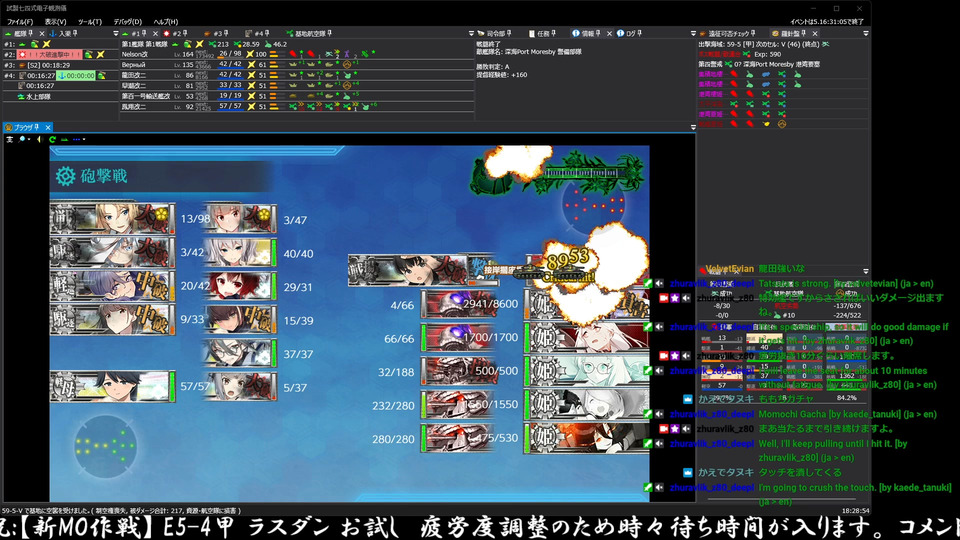Click the orange circular equipment icon on Верный row
The width and height of the screenshot is (960, 540).
pyautogui.click(x=347, y=64)
